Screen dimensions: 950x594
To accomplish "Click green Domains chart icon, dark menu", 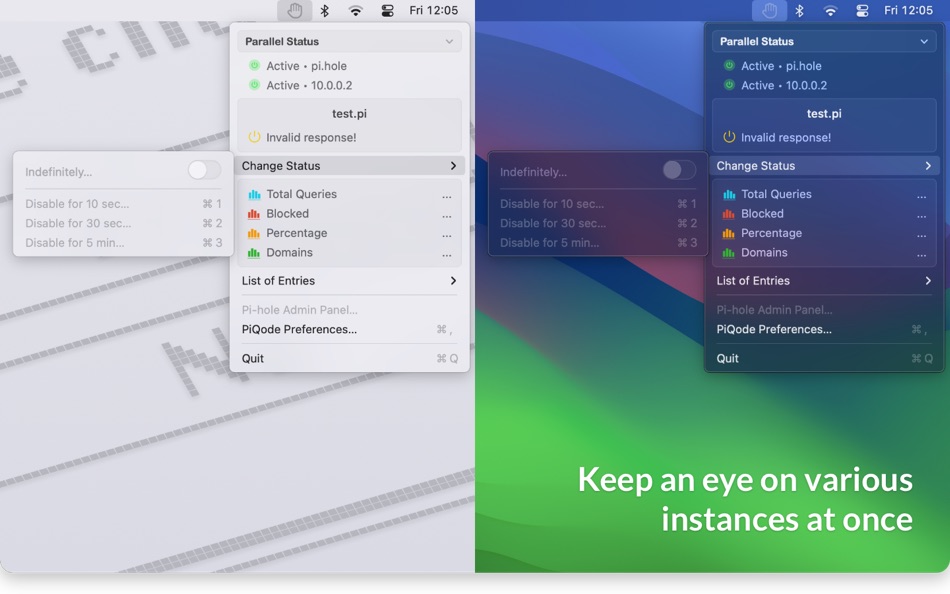I will (729, 253).
